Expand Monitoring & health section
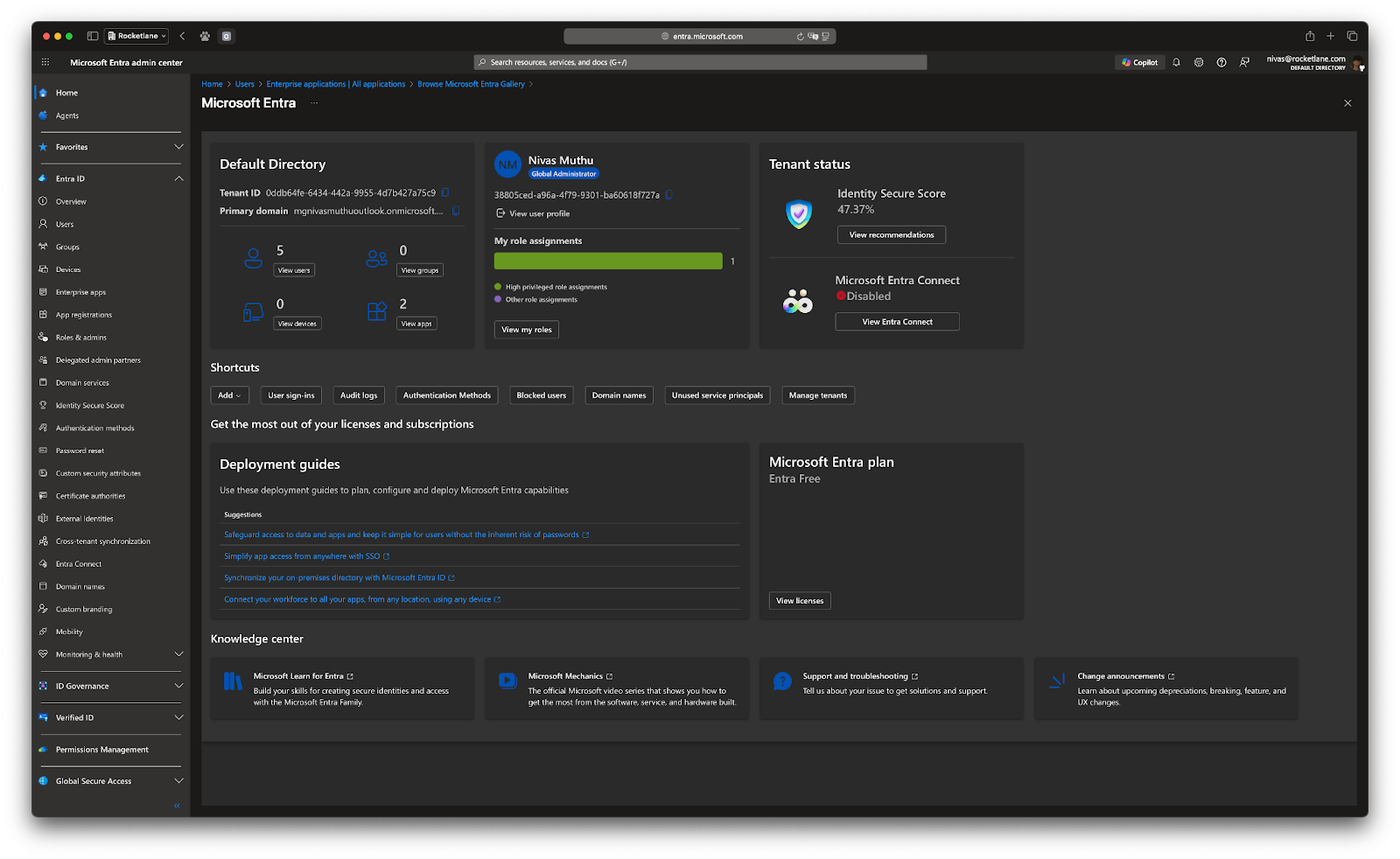 click(x=178, y=654)
